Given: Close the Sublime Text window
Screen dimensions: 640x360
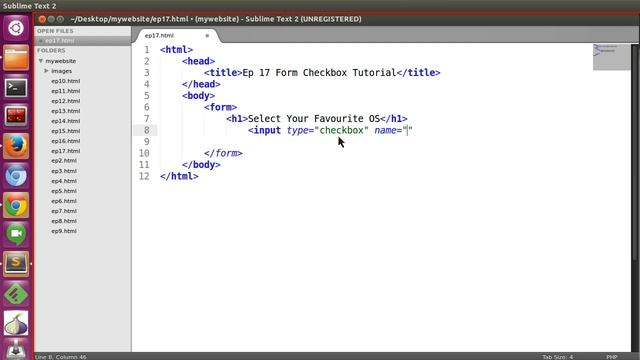Looking at the screenshot, I should click(x=42, y=19).
